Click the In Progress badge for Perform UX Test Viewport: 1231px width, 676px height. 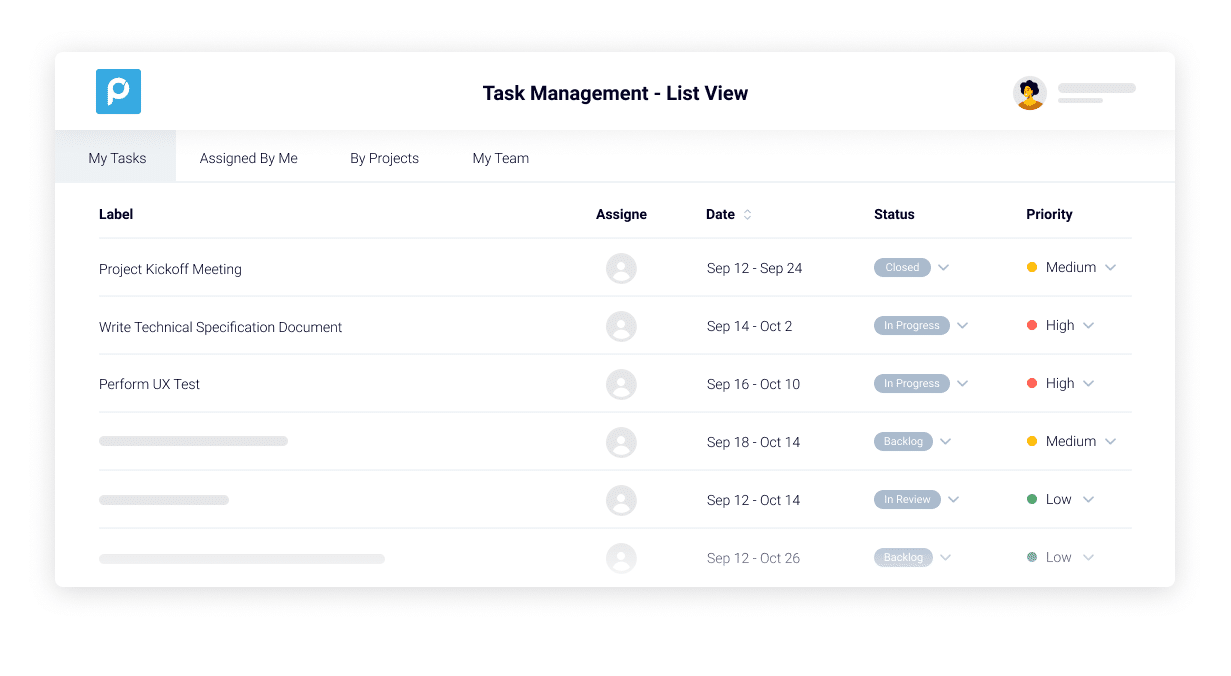click(x=911, y=384)
